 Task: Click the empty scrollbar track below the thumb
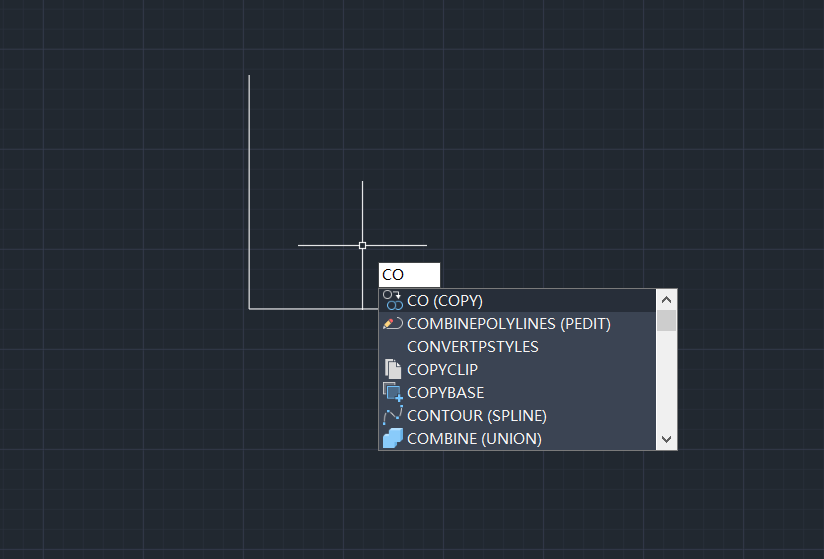(667, 380)
